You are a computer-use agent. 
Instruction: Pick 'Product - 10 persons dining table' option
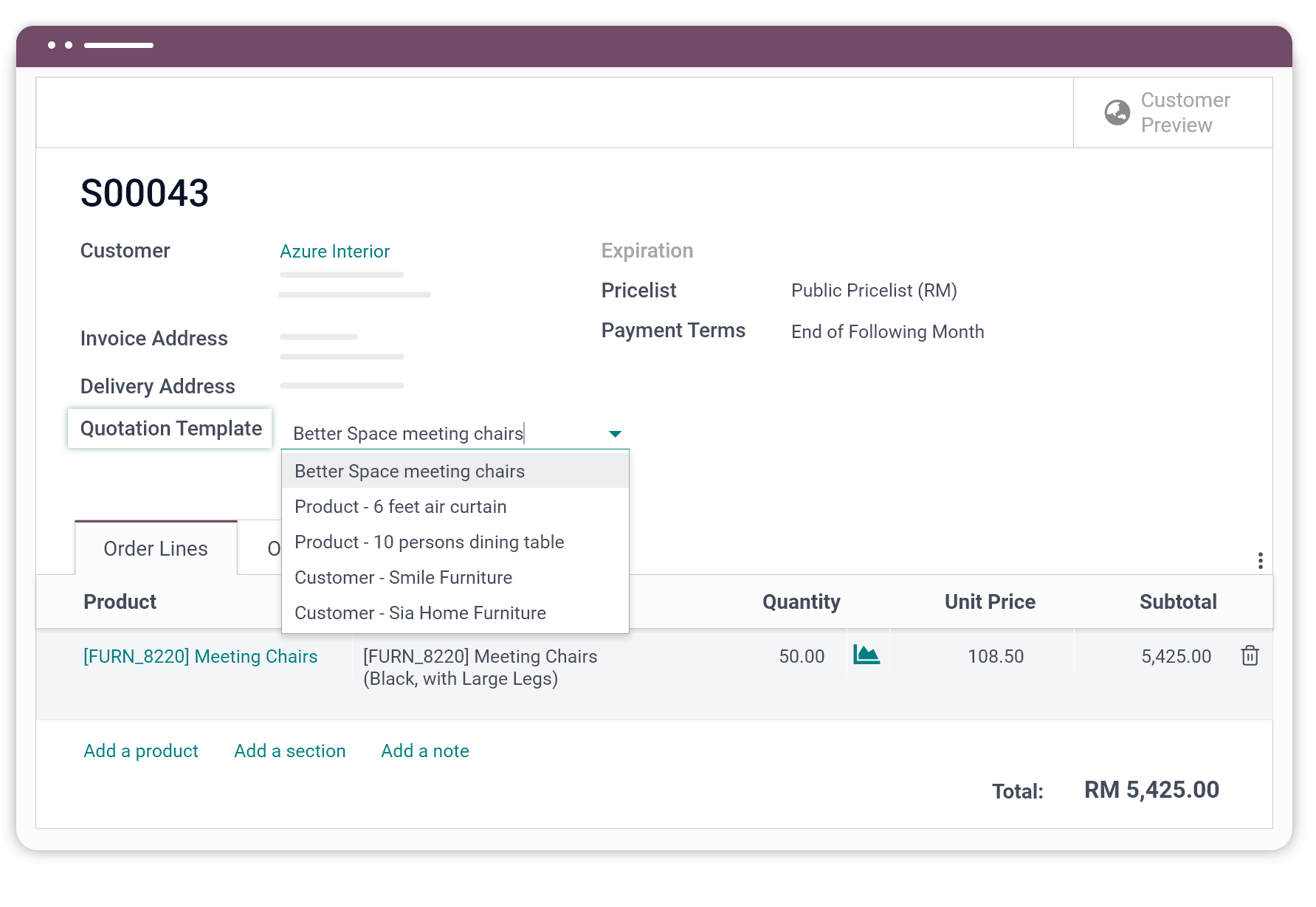pos(429,542)
